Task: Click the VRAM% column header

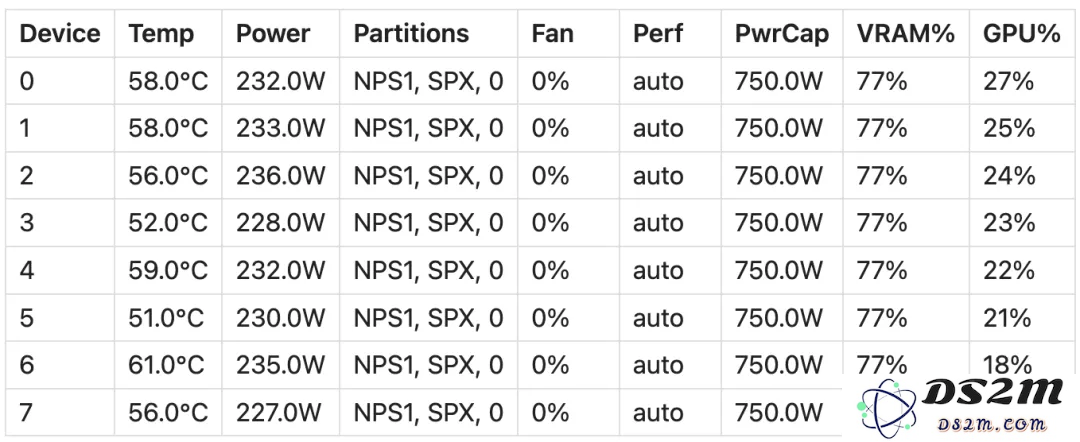Action: click(x=906, y=33)
